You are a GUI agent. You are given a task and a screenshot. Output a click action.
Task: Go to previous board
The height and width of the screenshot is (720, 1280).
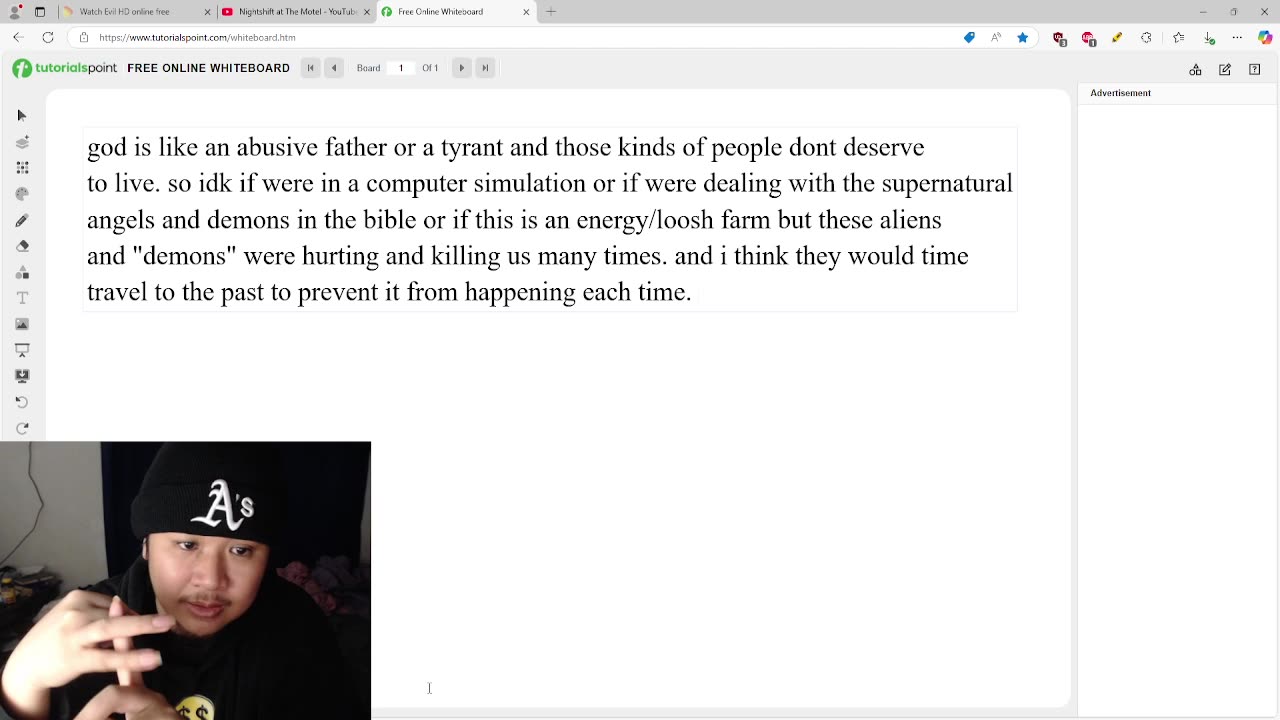(334, 68)
